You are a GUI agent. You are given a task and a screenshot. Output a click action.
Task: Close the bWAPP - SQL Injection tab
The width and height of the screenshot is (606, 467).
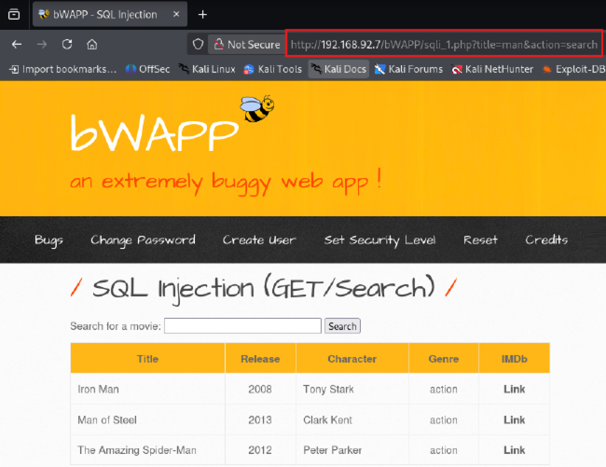click(176, 14)
